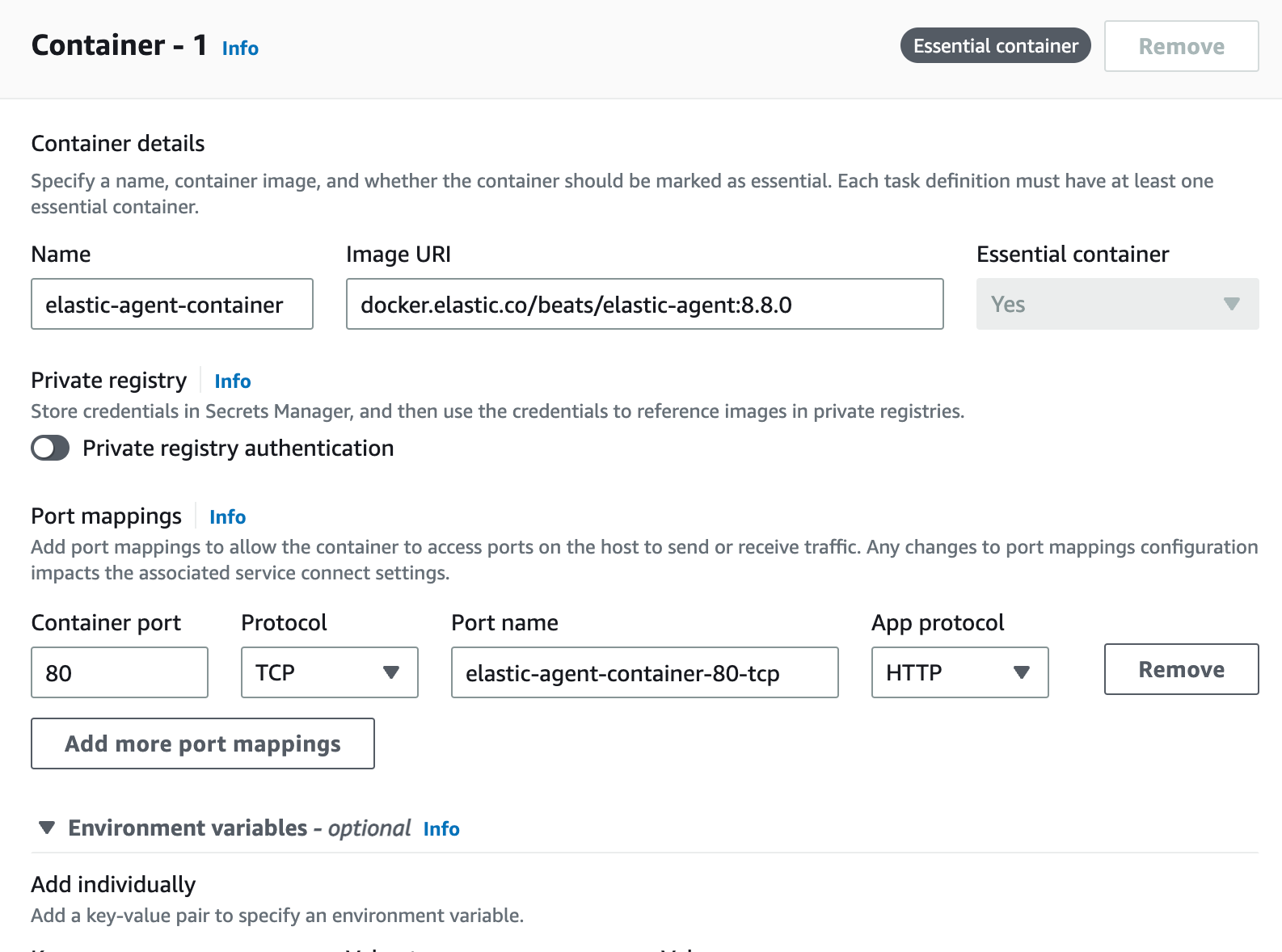Click the Private registry authentication label text
Viewport: 1282px width, 952px height.
click(238, 449)
